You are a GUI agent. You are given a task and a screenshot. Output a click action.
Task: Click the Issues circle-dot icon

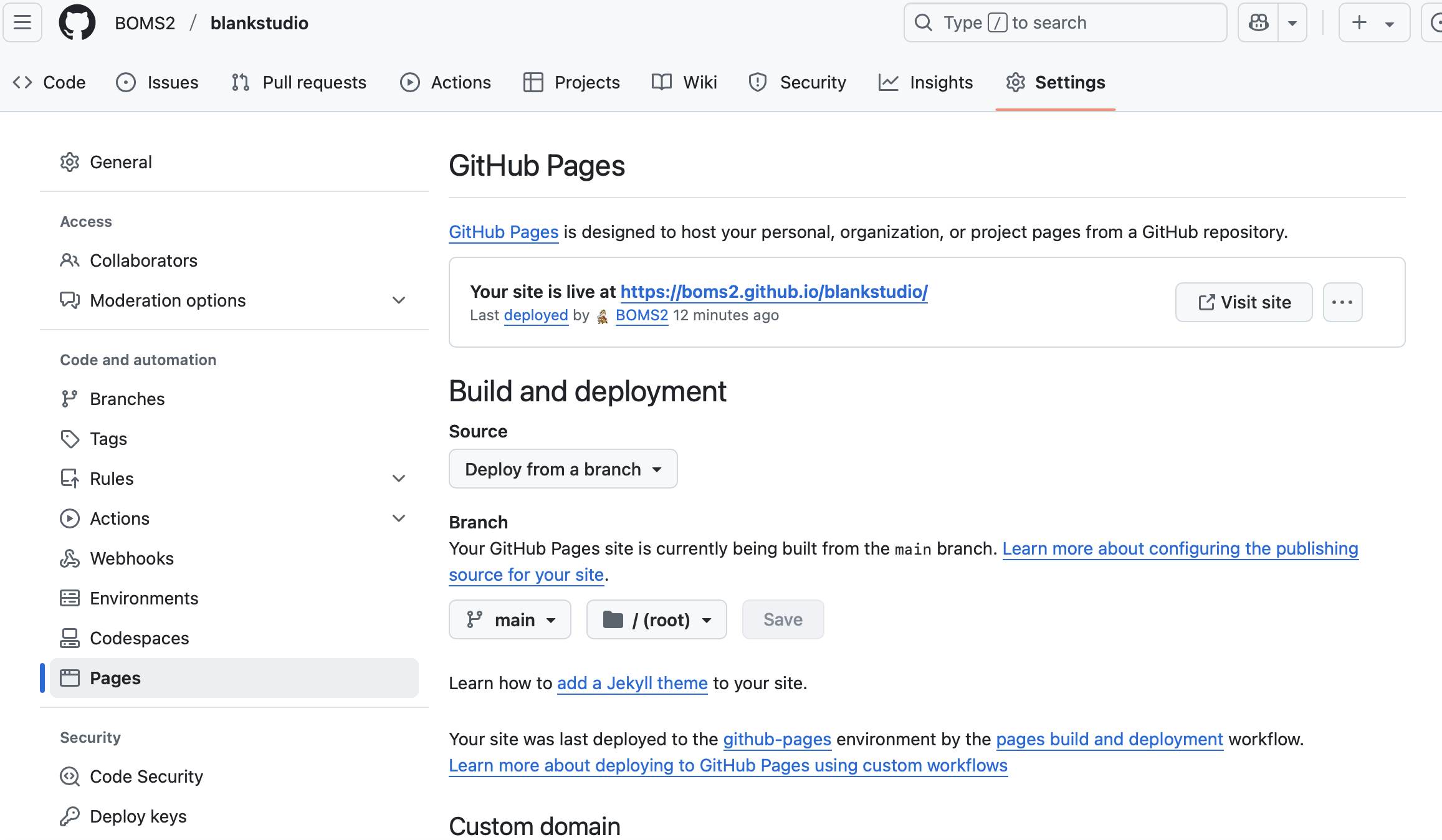(126, 82)
